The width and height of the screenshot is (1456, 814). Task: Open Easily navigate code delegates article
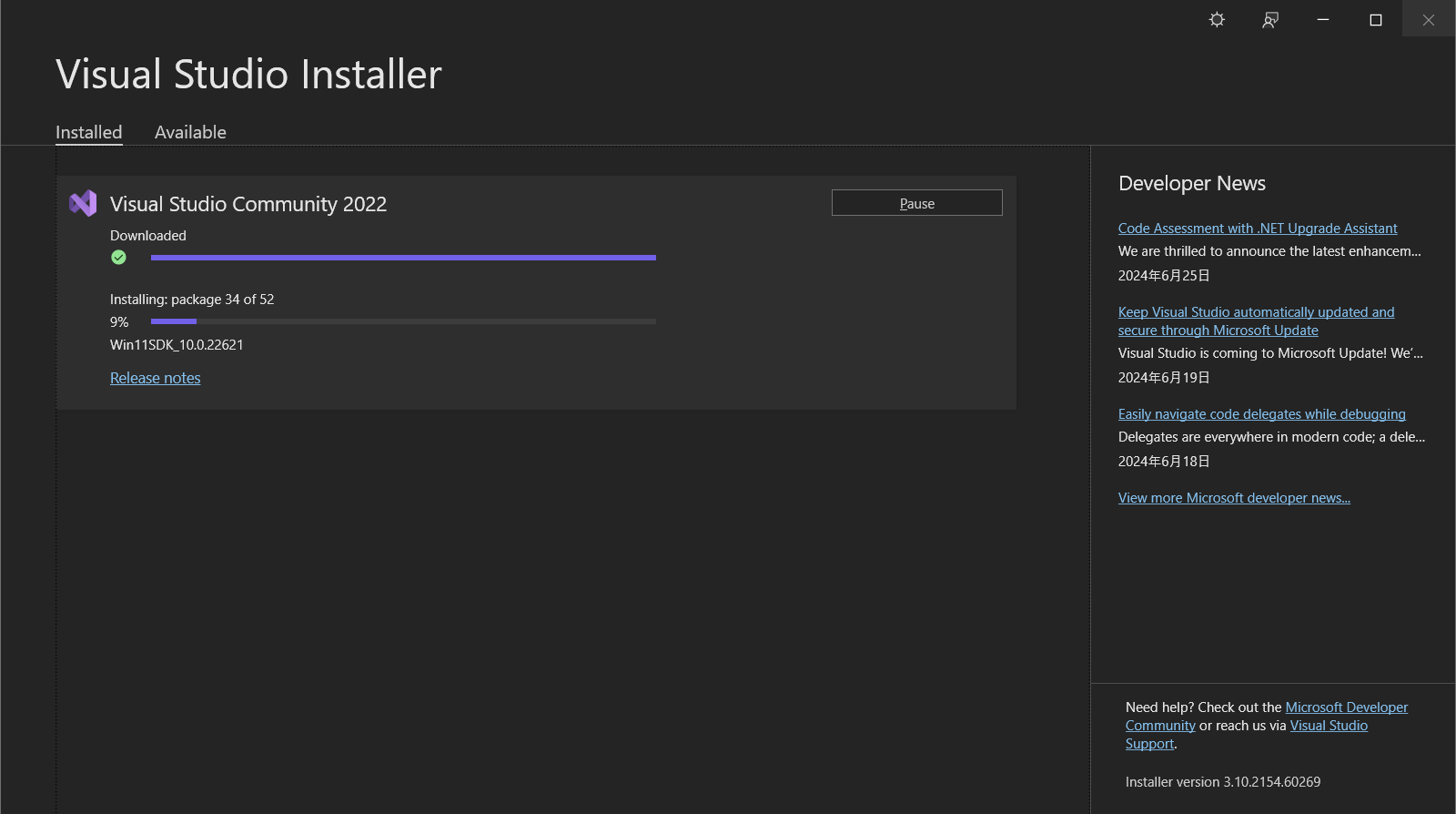point(1261,414)
